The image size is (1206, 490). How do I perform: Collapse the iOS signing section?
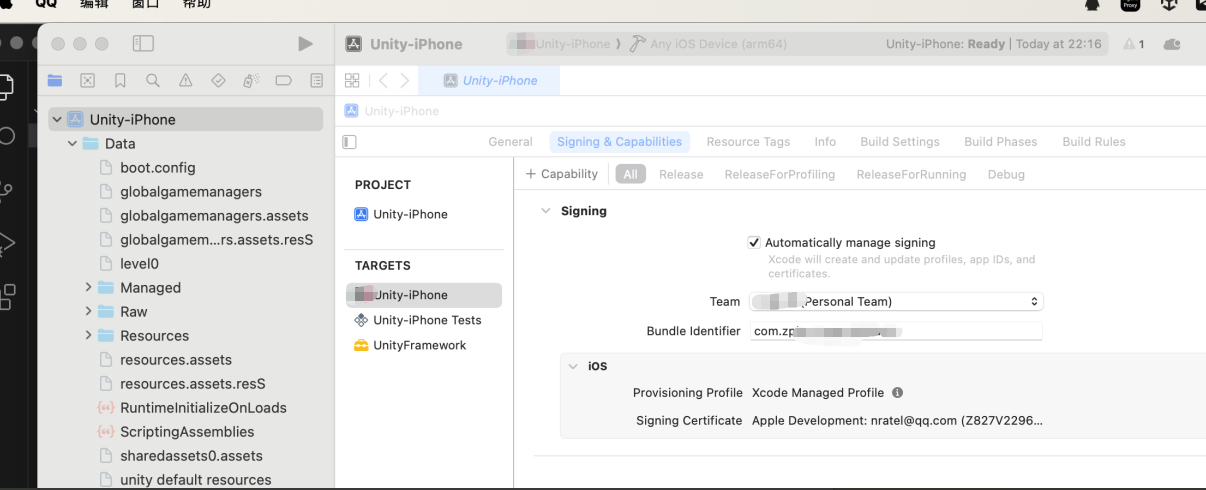point(573,366)
